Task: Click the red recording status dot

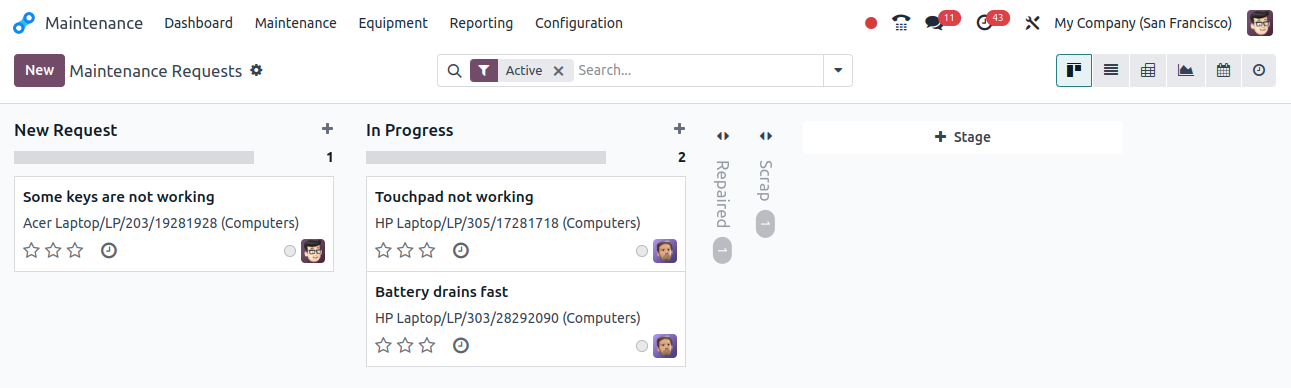Action: 871,23
